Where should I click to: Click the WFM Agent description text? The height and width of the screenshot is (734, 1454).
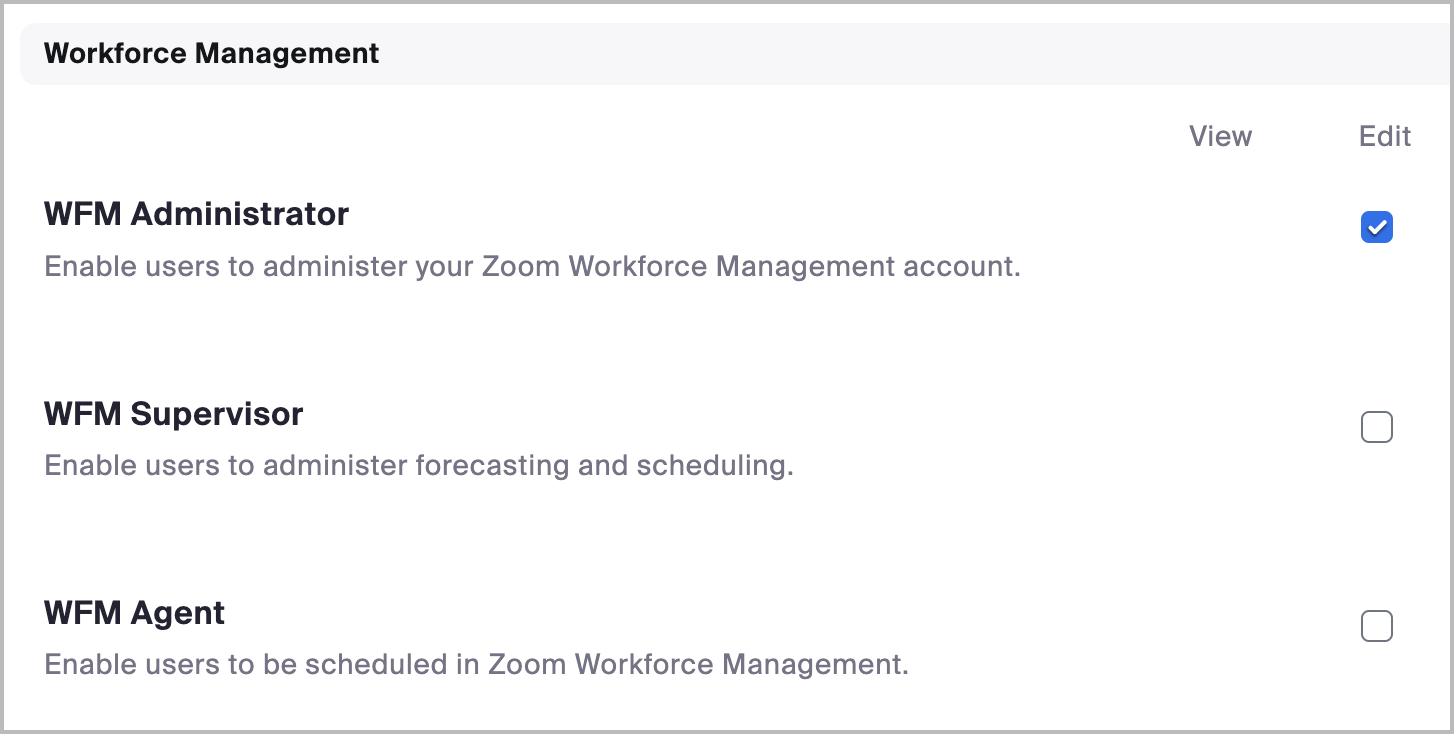476,665
